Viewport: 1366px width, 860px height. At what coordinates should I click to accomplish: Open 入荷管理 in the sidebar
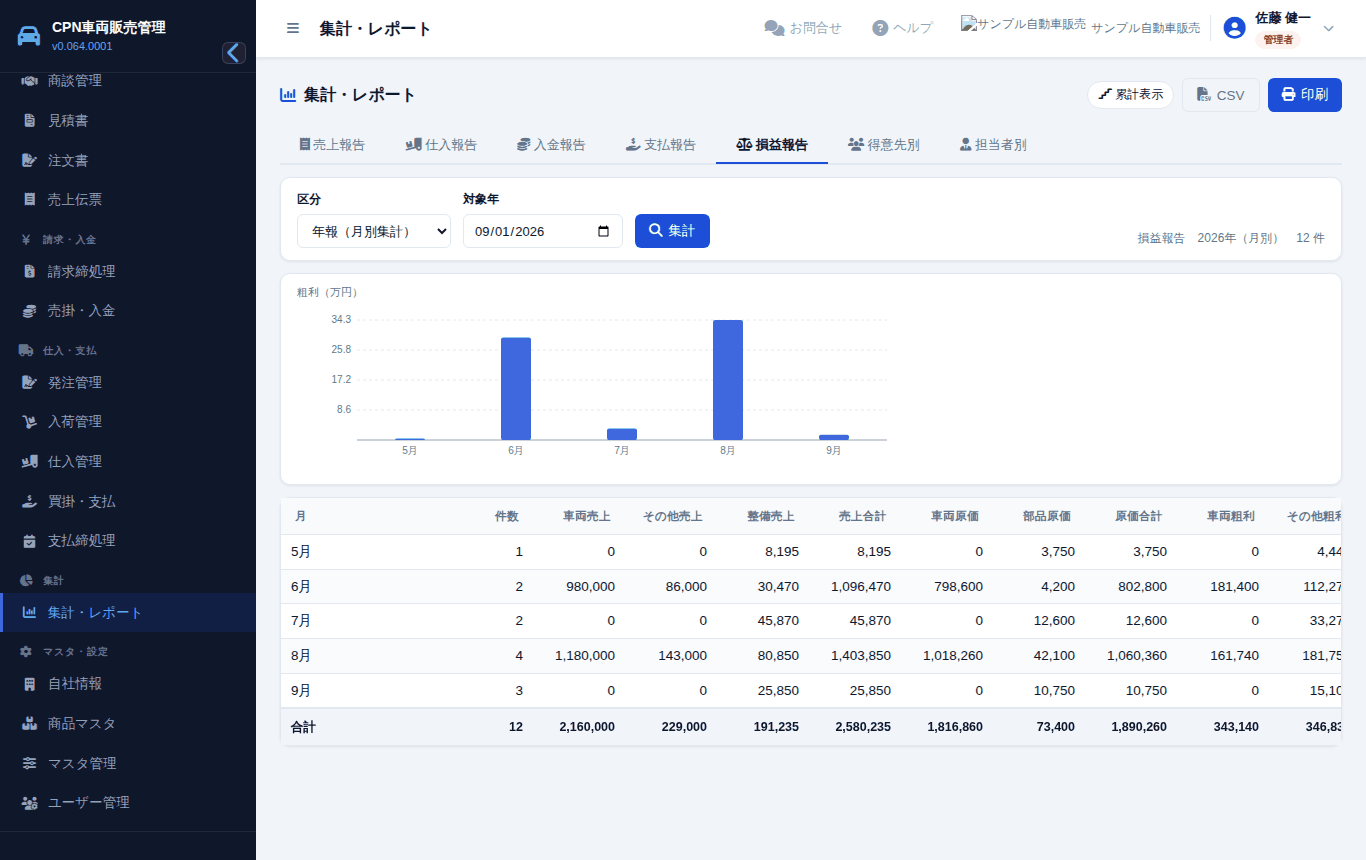(x=128, y=422)
